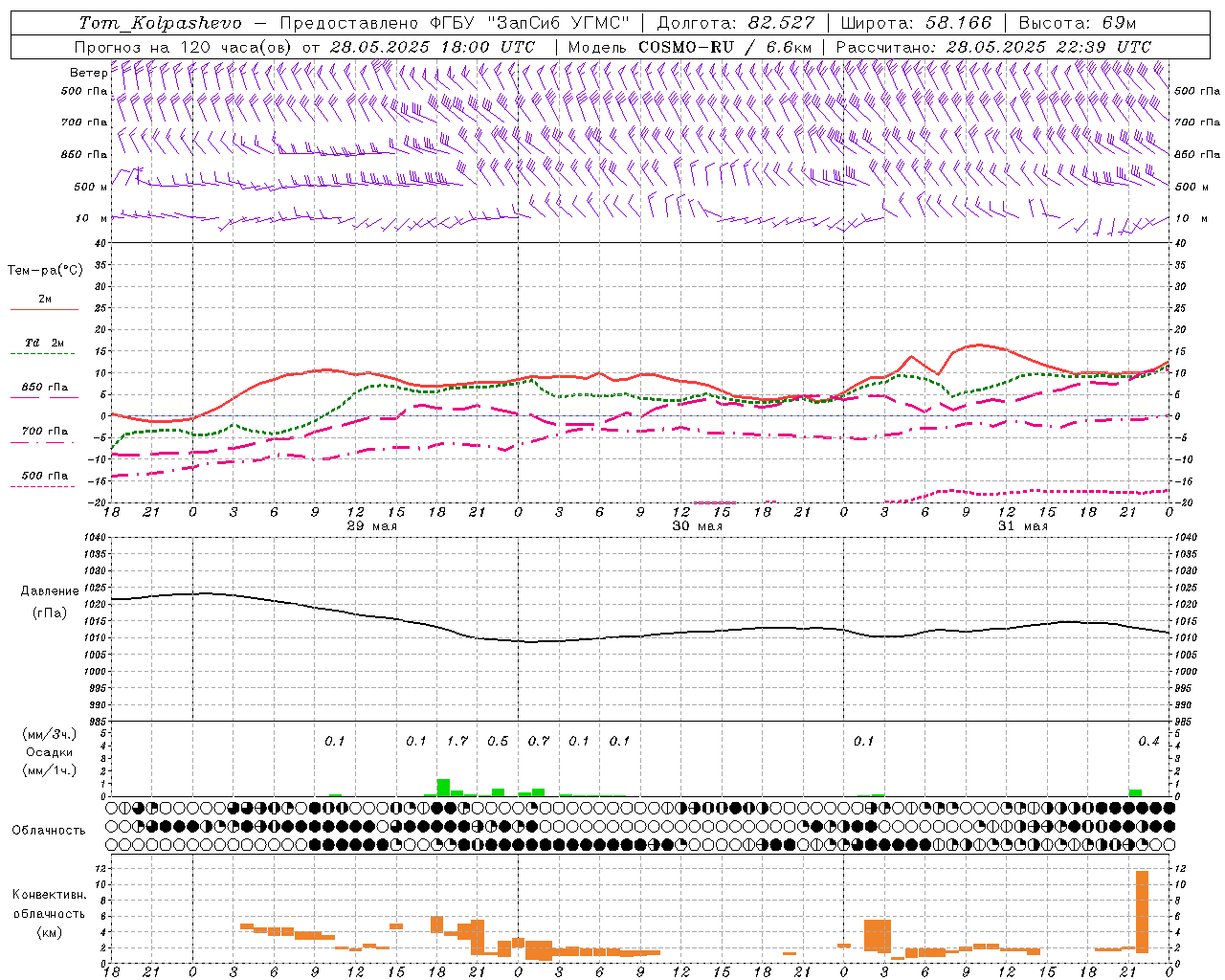Click the tallest orange convective cloud bar

[x=1142, y=911]
